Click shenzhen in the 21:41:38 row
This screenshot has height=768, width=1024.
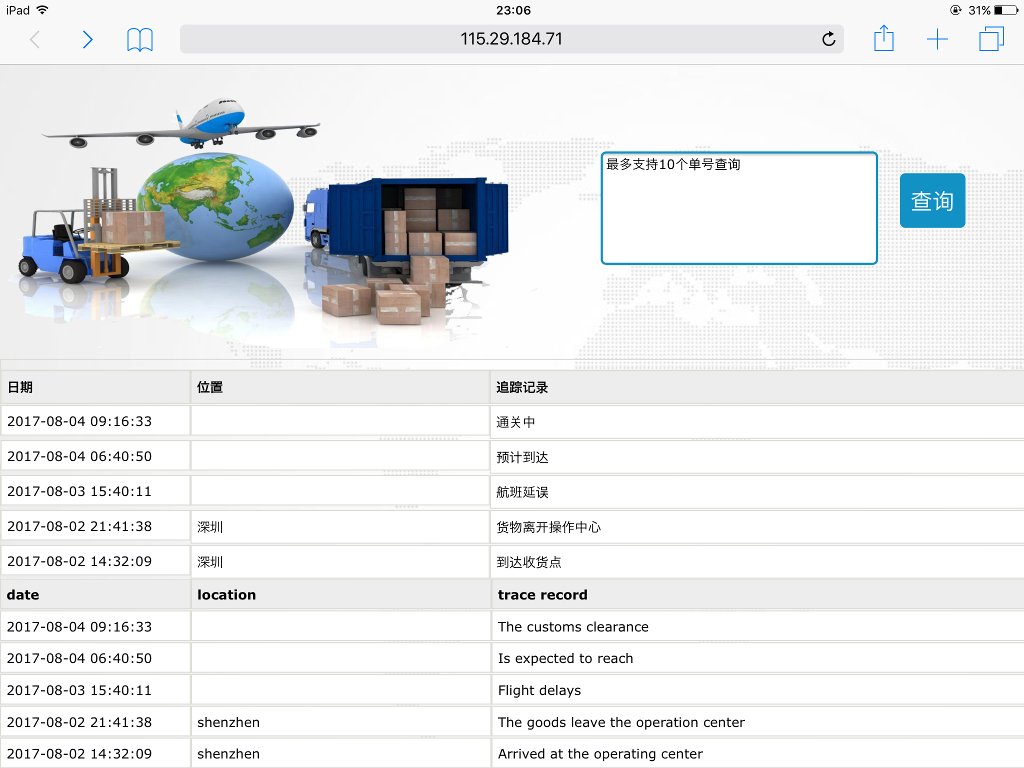pyautogui.click(x=229, y=722)
